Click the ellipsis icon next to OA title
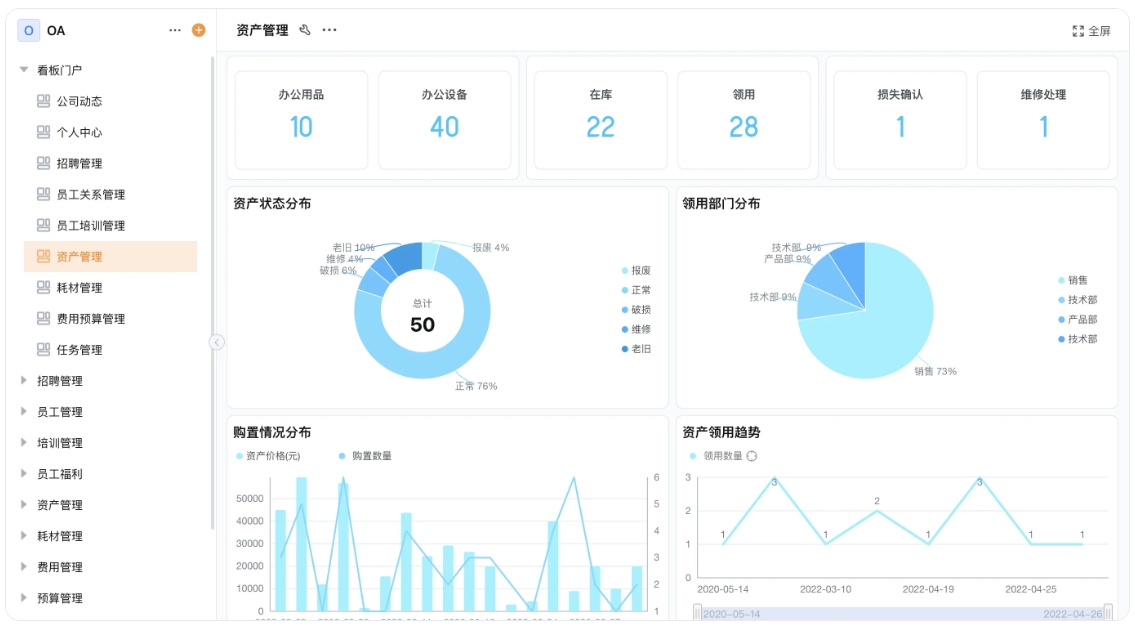The width and height of the screenshot is (1135, 626). (174, 30)
